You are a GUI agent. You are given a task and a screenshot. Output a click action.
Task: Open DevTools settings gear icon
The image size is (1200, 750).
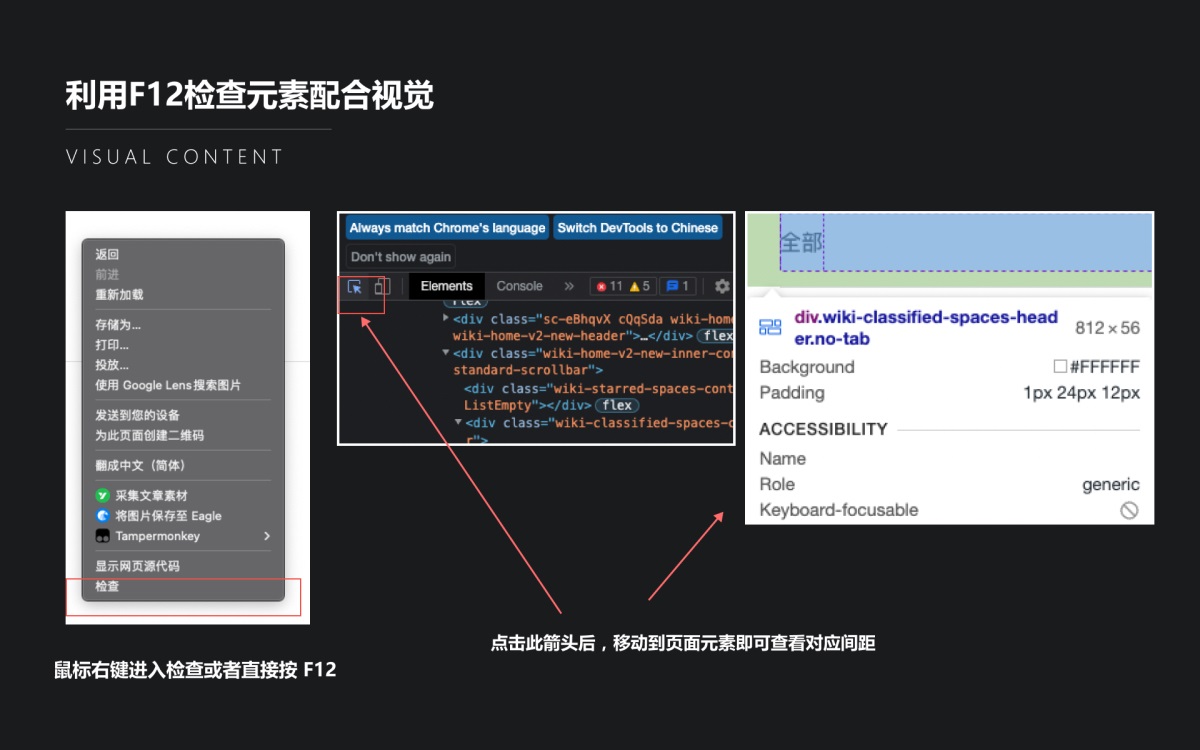(722, 287)
